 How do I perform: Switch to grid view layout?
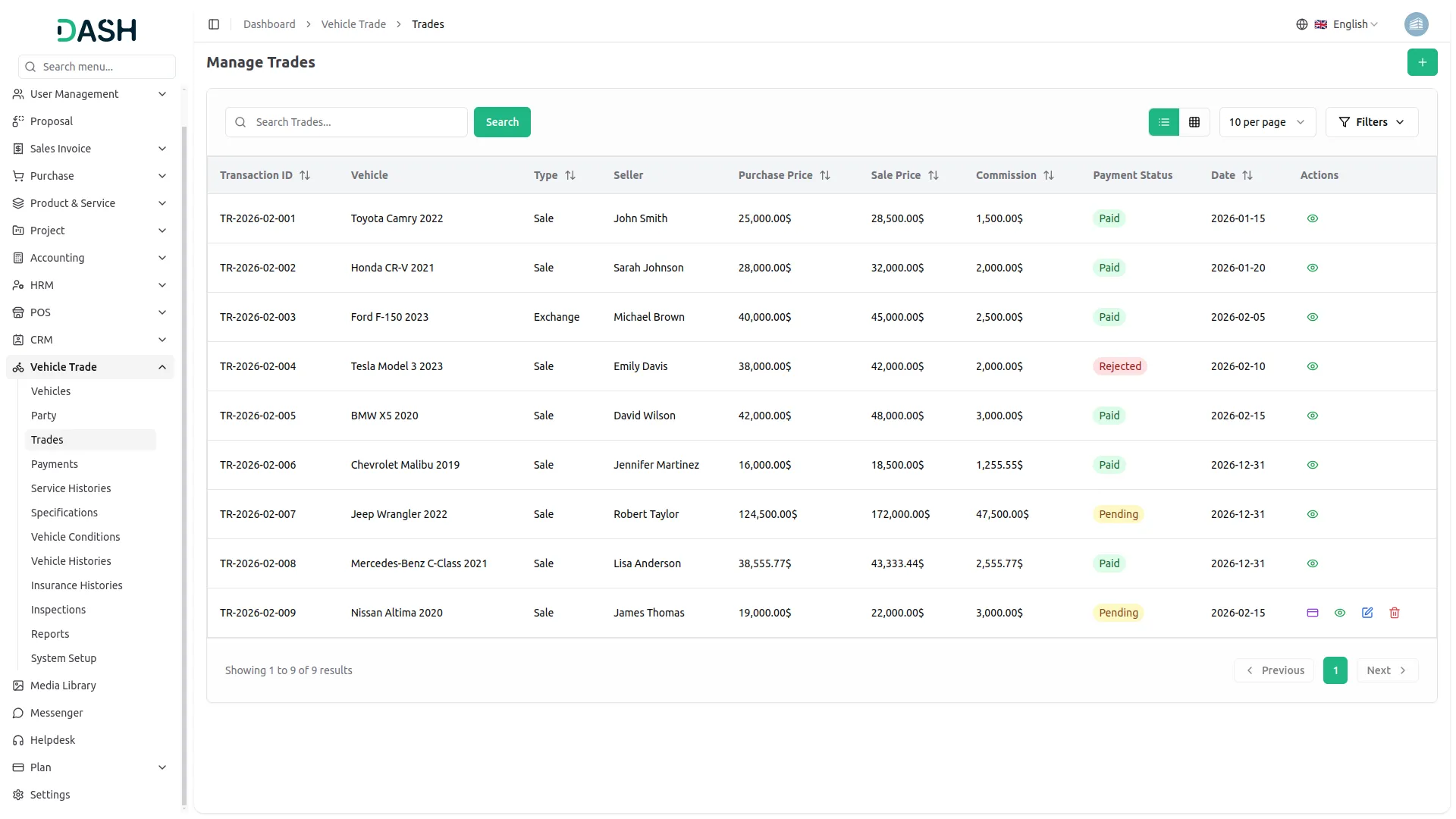tap(1194, 122)
